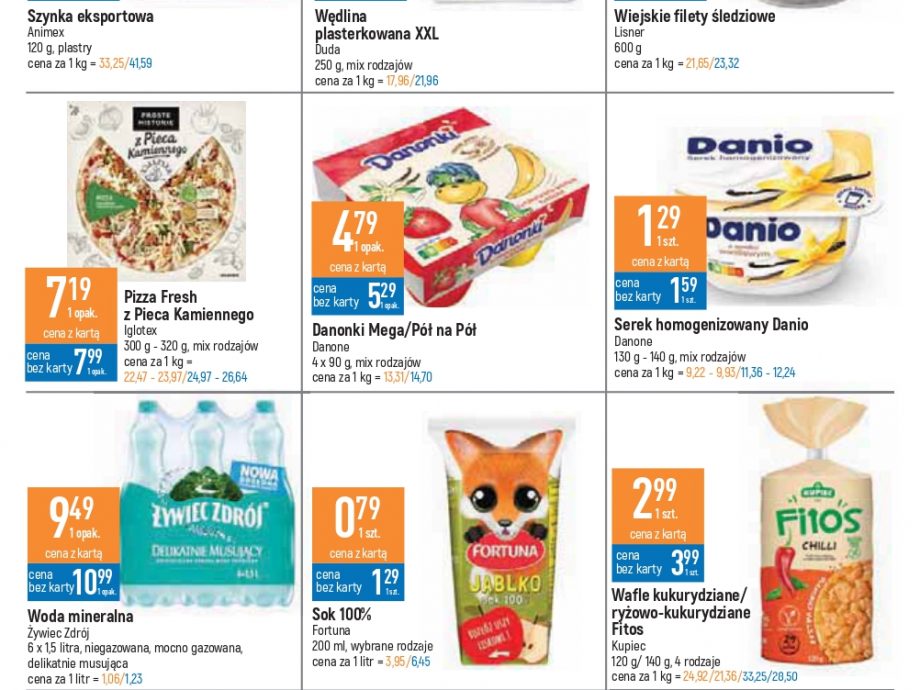Click the orange 4,79 Danonki price tag
The height and width of the screenshot is (690, 920).
pos(358,239)
